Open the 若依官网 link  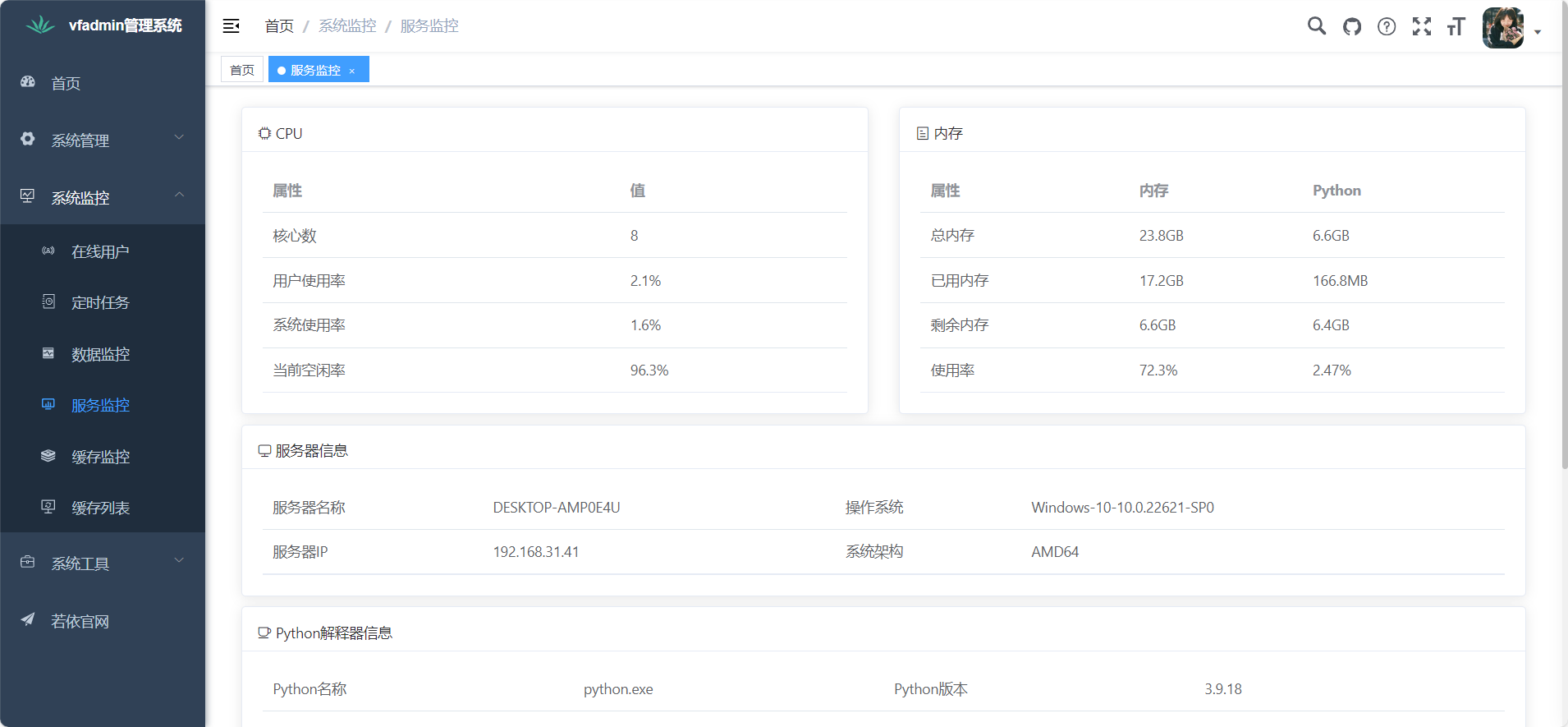[80, 621]
